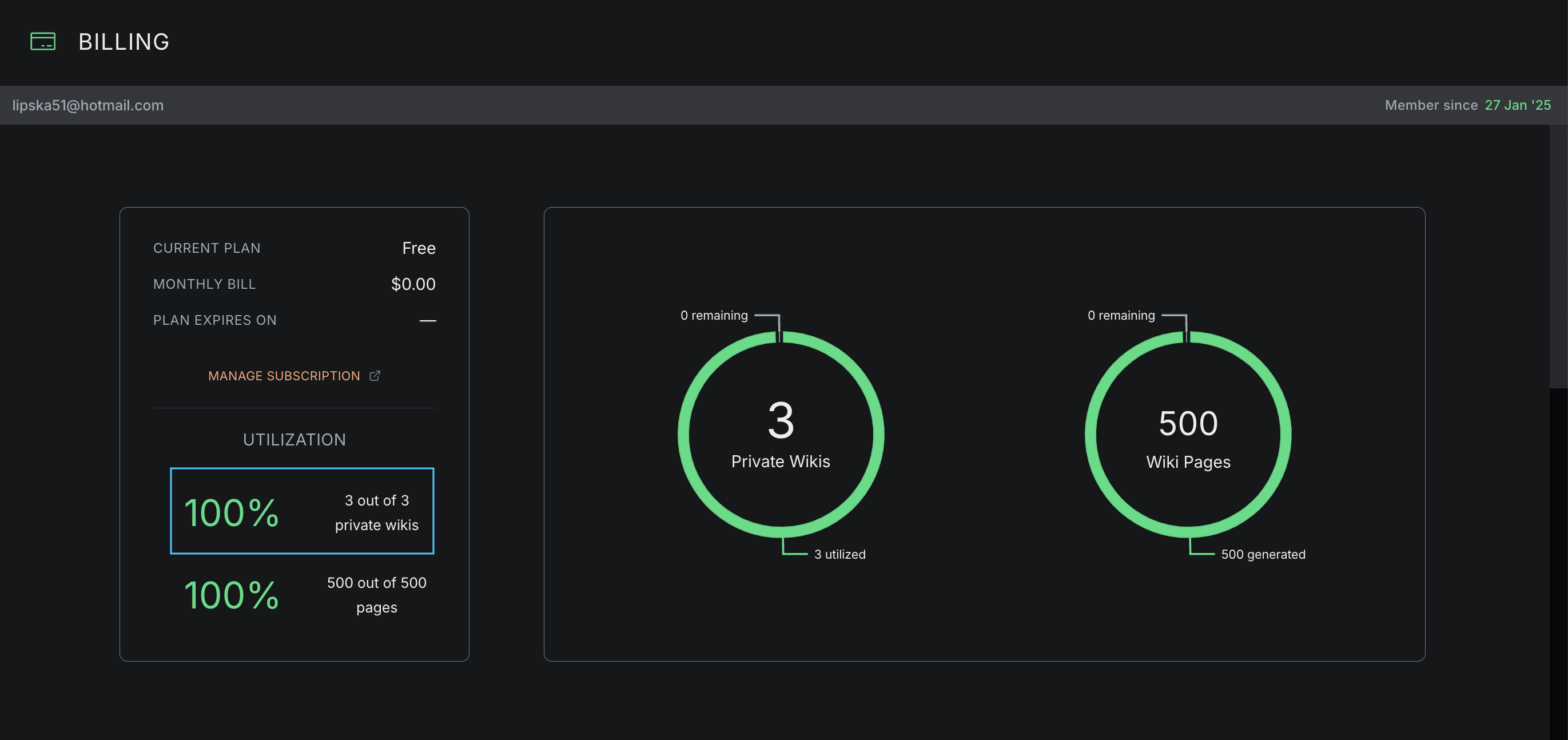Click the BILLING page title
Viewport: 1568px width, 740px height.
click(124, 42)
